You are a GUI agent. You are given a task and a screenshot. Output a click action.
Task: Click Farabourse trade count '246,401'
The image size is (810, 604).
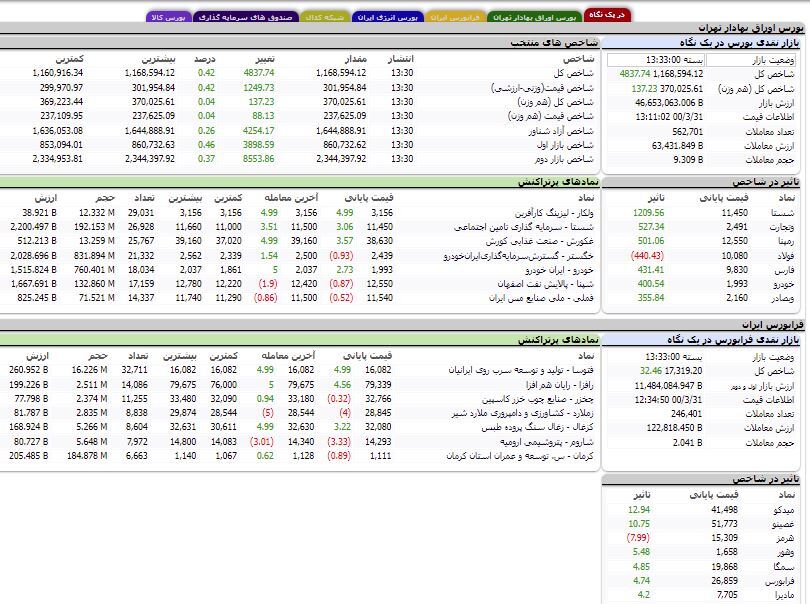click(x=687, y=414)
